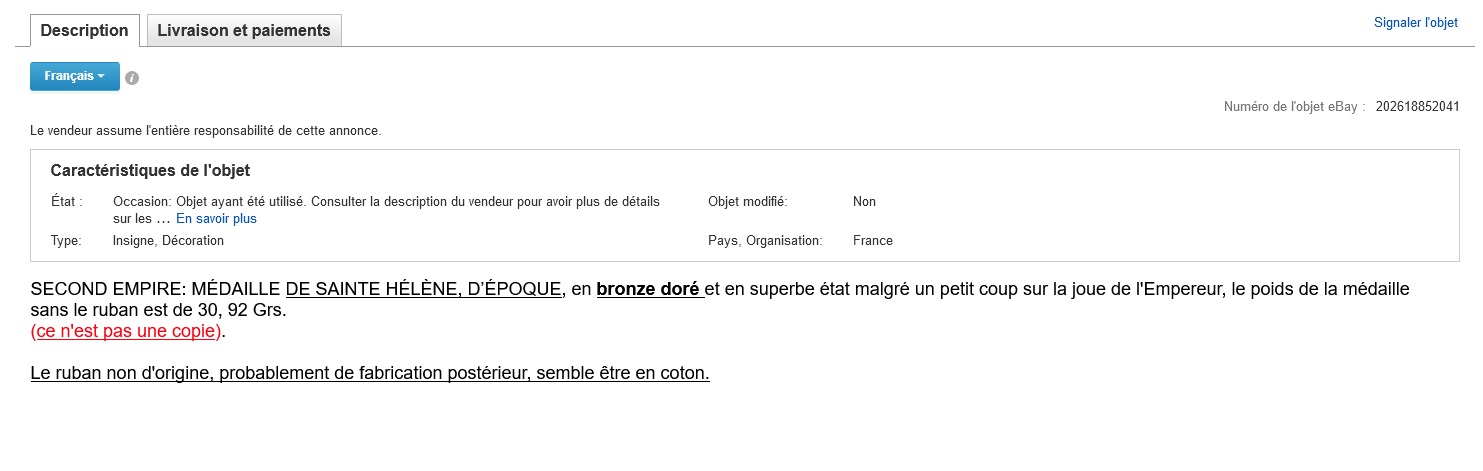The width and height of the screenshot is (1483, 471).
Task: Click the État label
Action: [x=67, y=202]
